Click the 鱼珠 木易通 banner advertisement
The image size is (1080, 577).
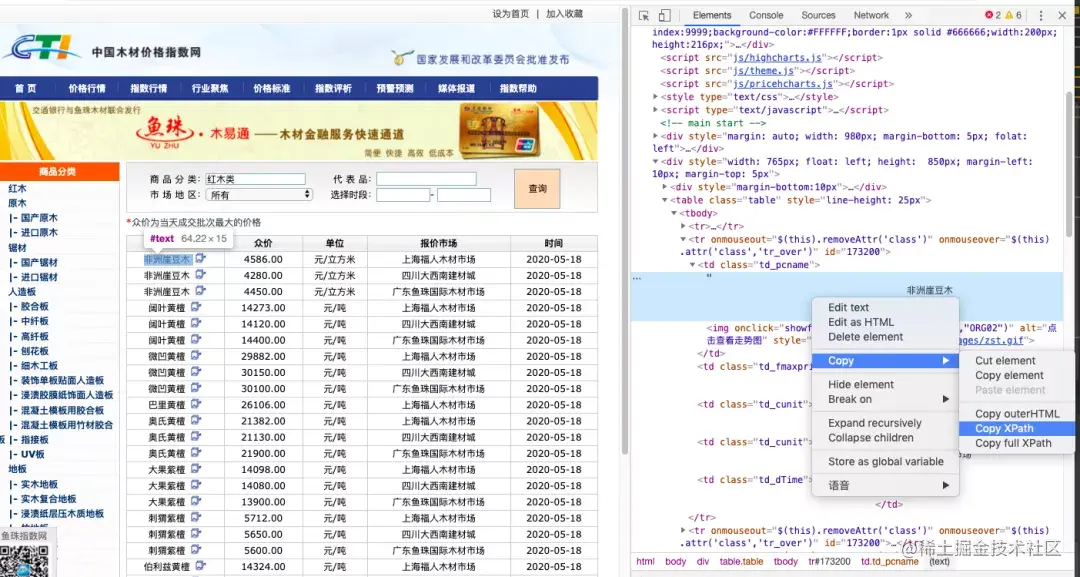pyautogui.click(x=299, y=131)
